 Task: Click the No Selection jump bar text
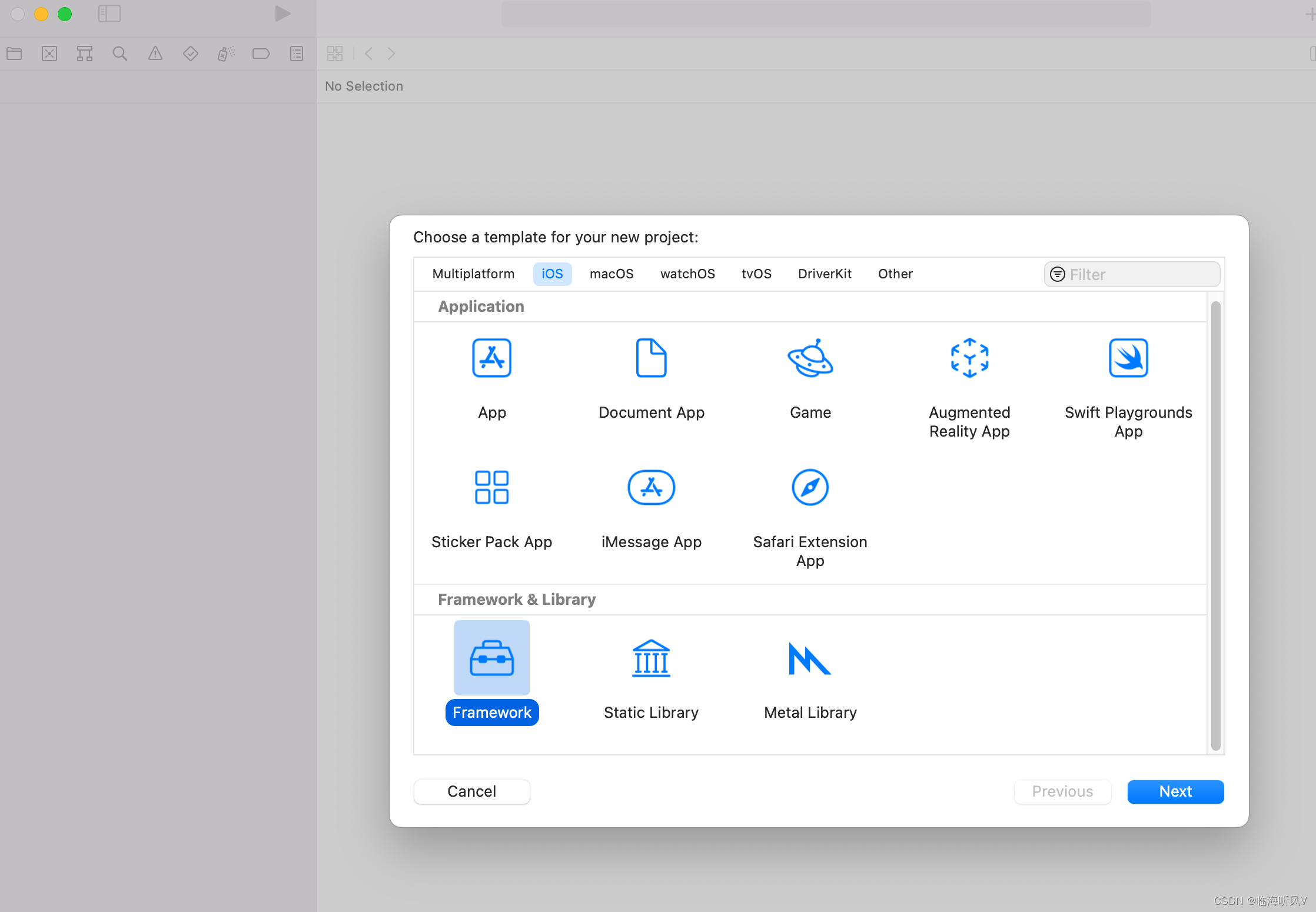click(364, 86)
